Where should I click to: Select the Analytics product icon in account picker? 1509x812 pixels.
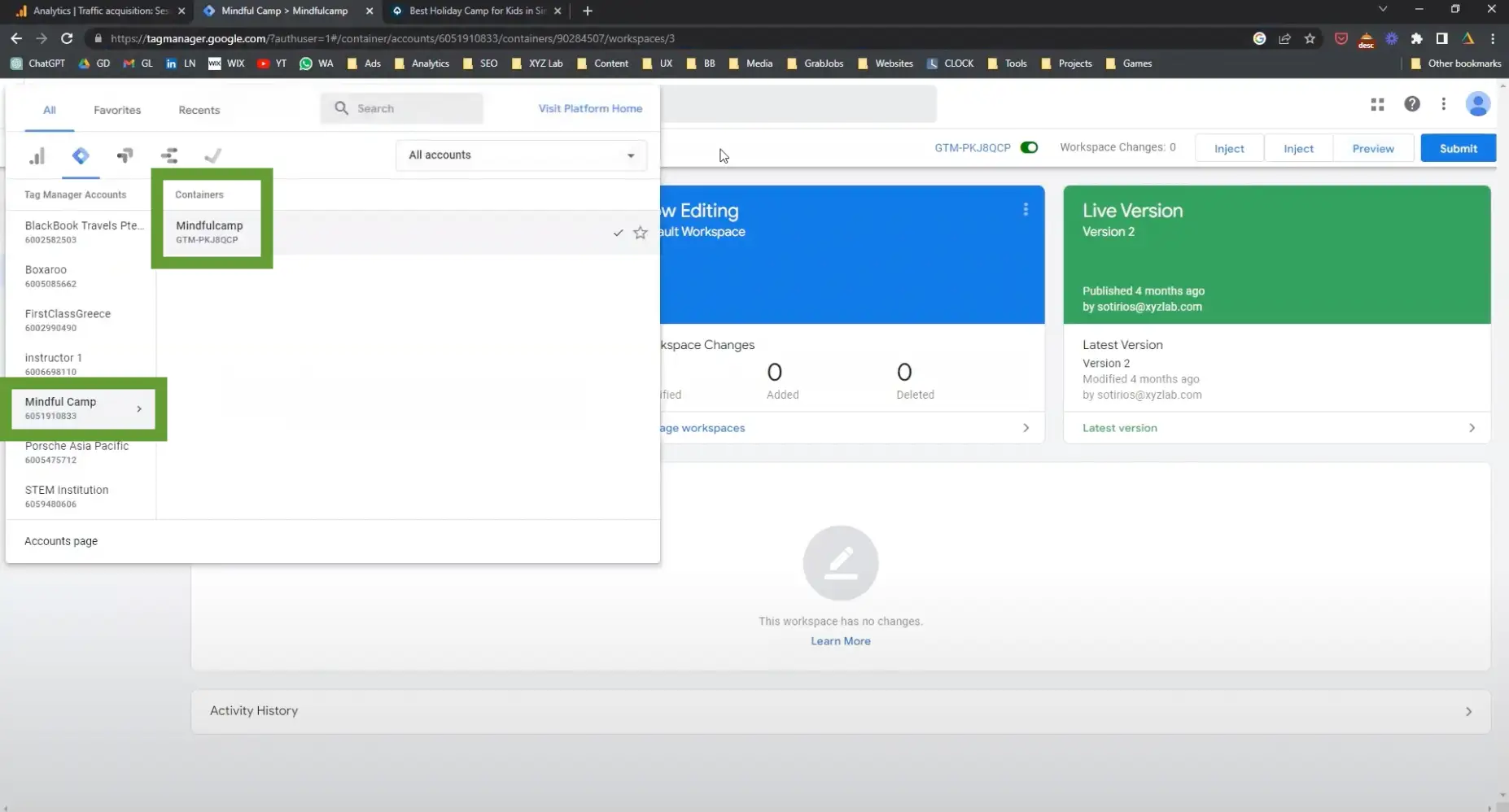37,155
